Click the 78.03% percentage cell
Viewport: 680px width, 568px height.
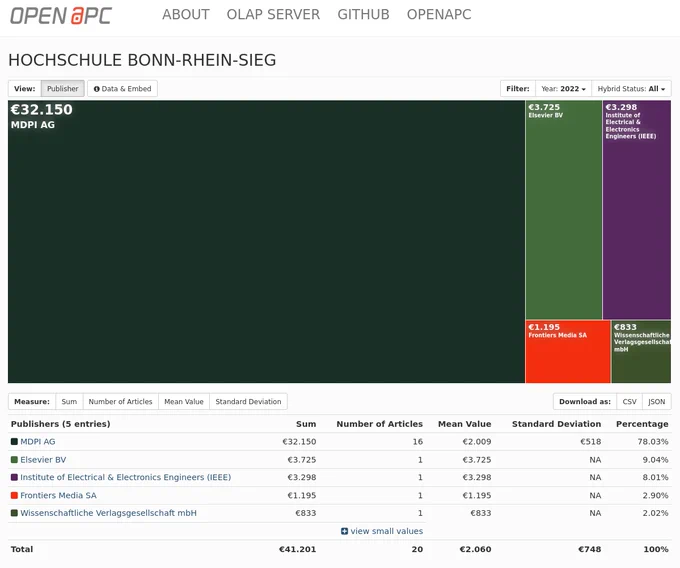(x=653, y=441)
